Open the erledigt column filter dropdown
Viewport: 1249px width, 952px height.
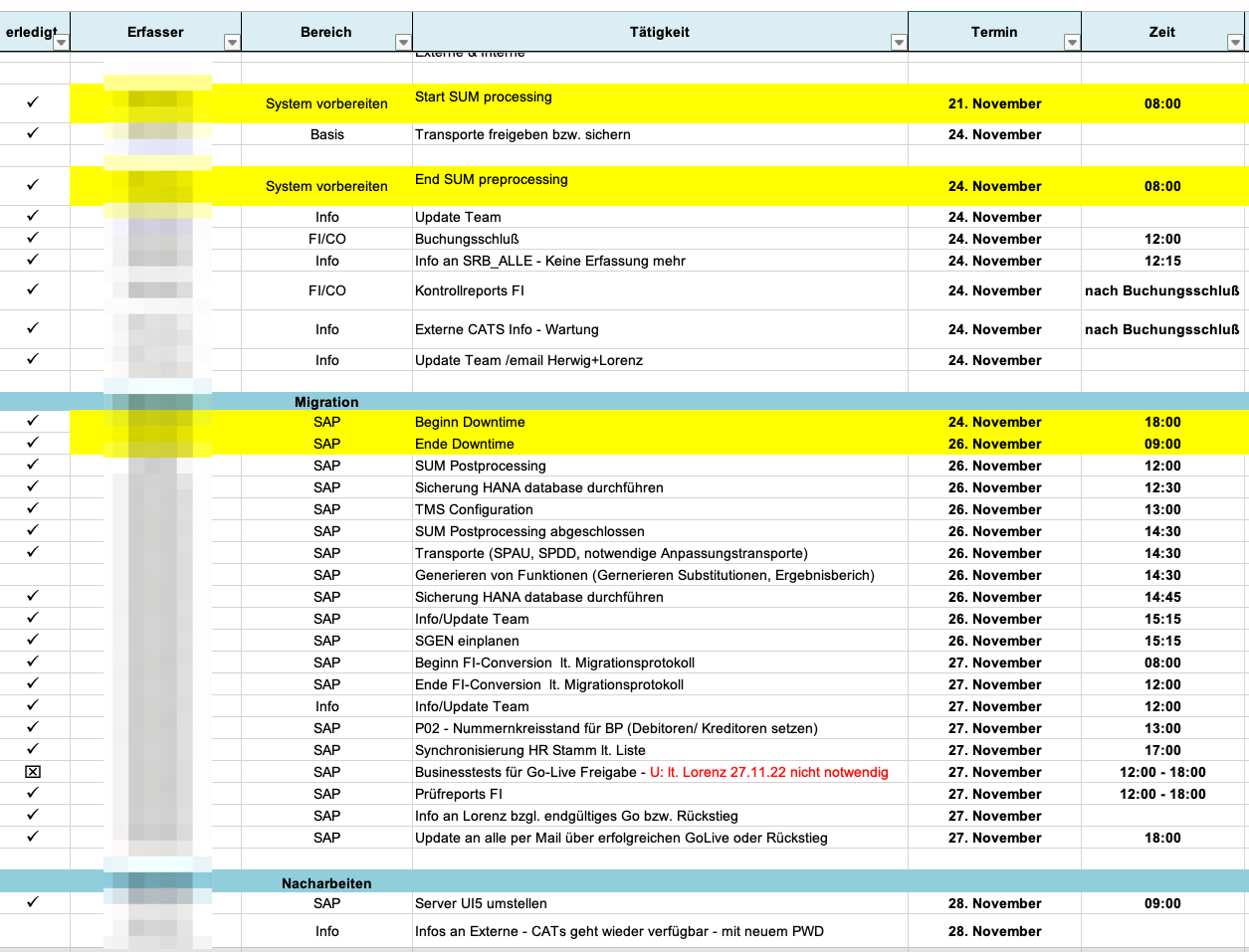point(61,43)
